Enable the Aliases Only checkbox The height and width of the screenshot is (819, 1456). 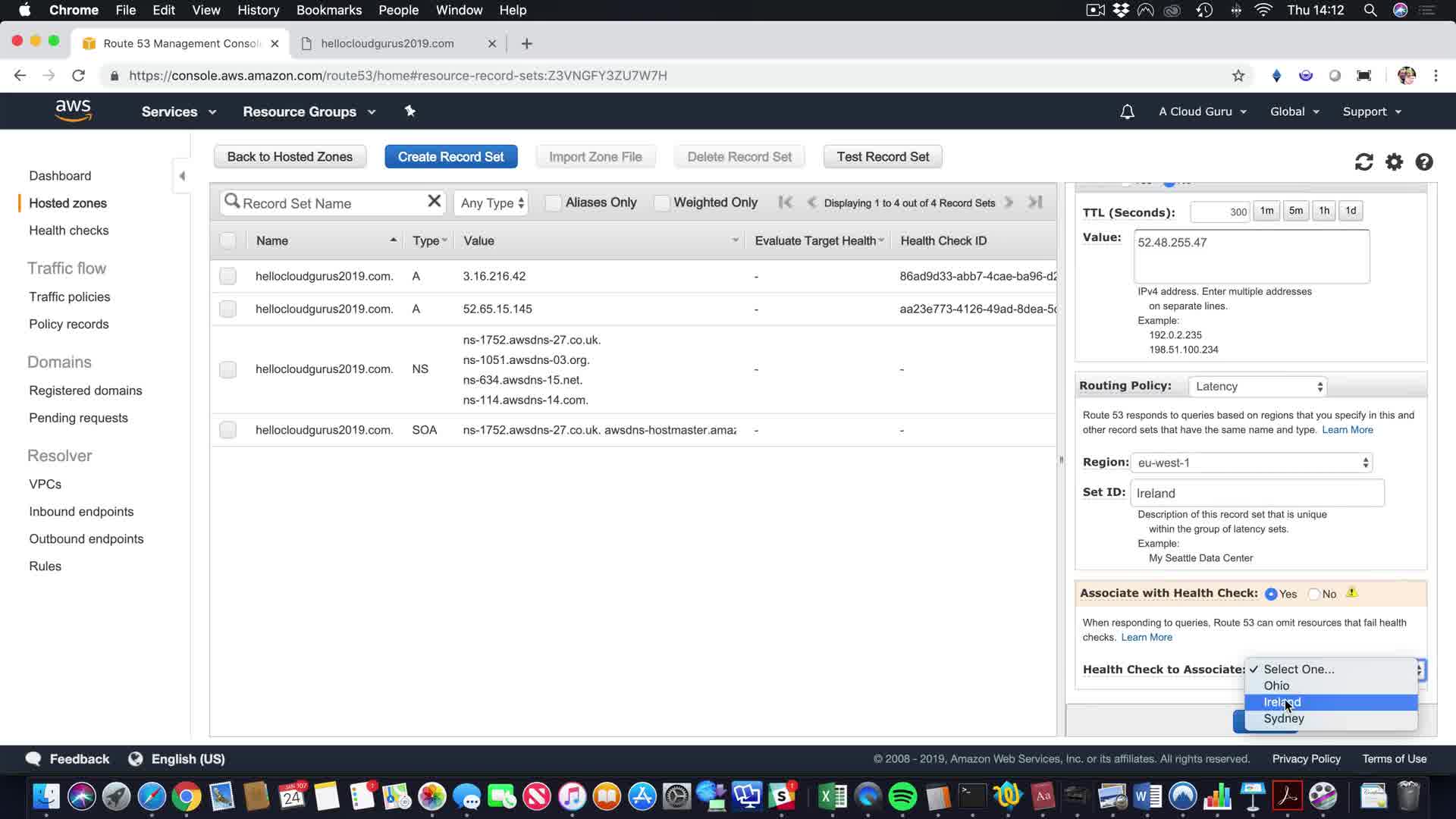[554, 202]
